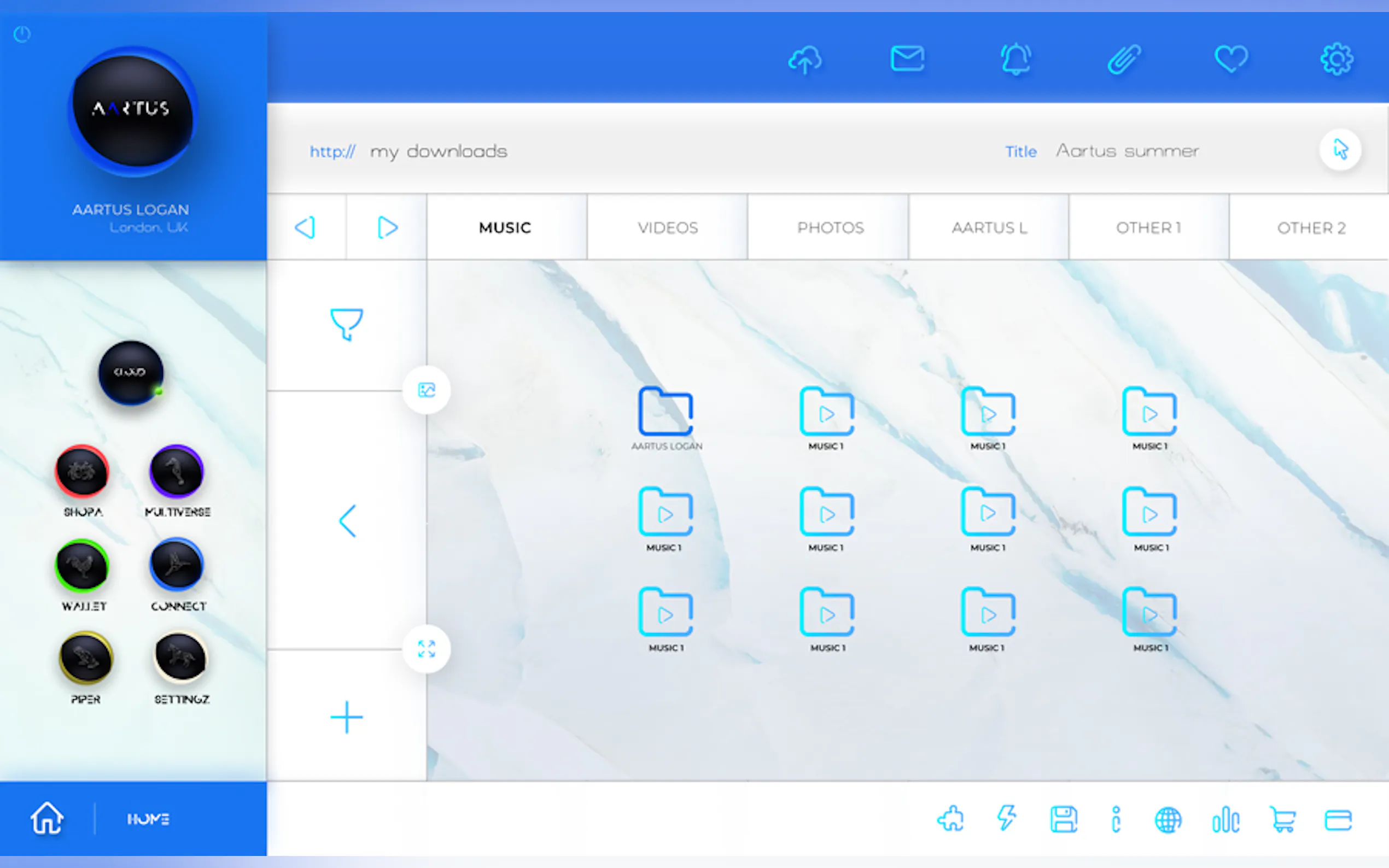Click the shopping cart icon

(1282, 819)
